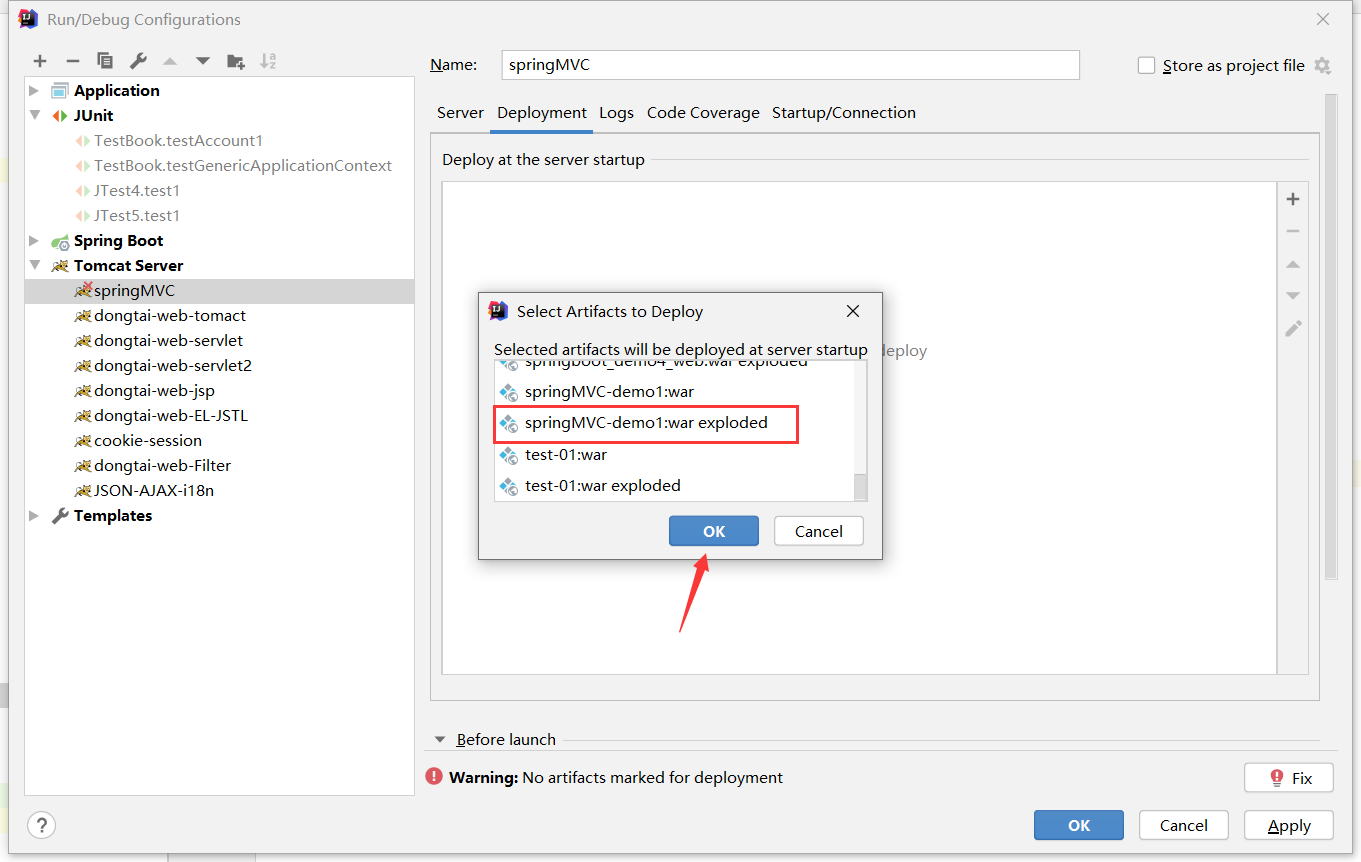The height and width of the screenshot is (862, 1361).
Task: Close the Run/Debug Configurations window
Action: (1323, 19)
